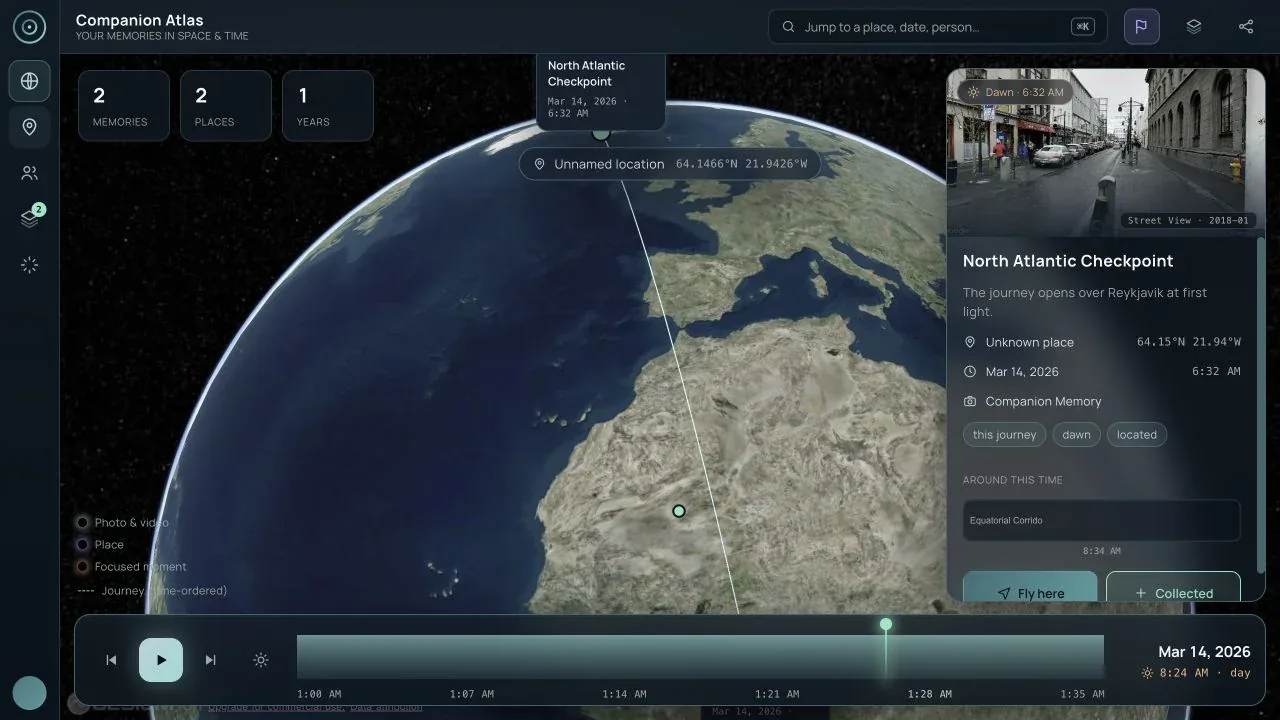
Task: Select the 'dawn' tag
Action: [1076, 435]
